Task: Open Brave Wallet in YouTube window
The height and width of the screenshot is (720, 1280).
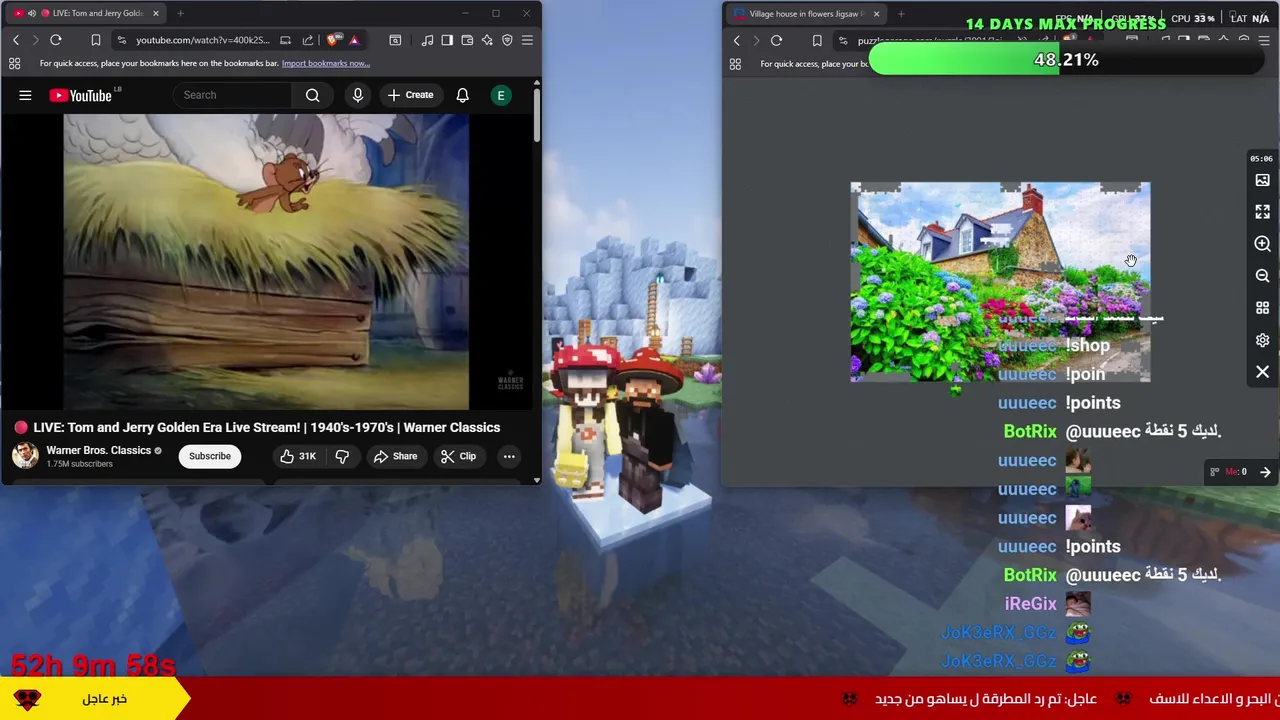Action: pyautogui.click(x=467, y=40)
